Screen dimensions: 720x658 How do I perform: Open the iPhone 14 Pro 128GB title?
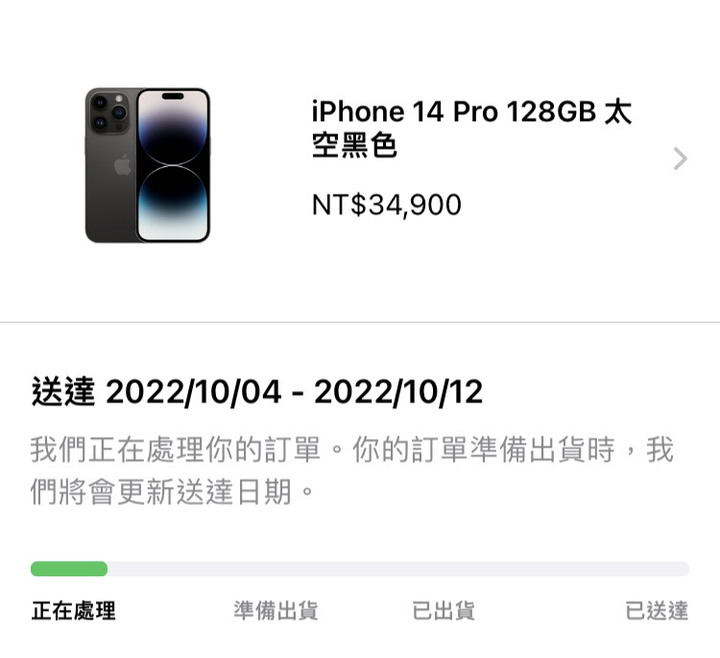click(472, 129)
